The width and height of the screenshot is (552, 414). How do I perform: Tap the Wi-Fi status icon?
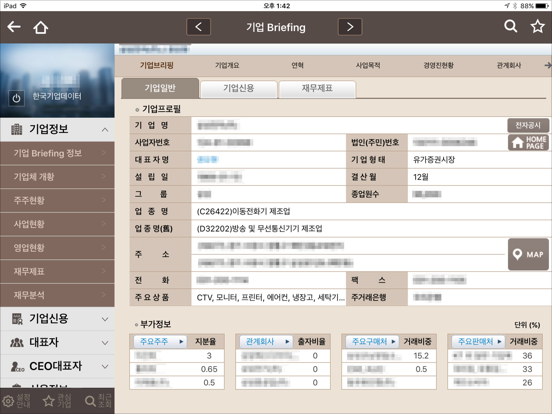(23, 6)
